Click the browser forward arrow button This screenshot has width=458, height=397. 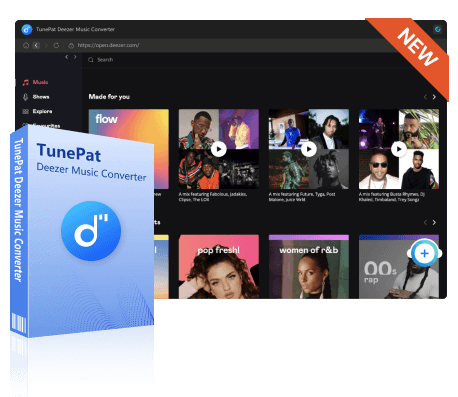click(46, 45)
